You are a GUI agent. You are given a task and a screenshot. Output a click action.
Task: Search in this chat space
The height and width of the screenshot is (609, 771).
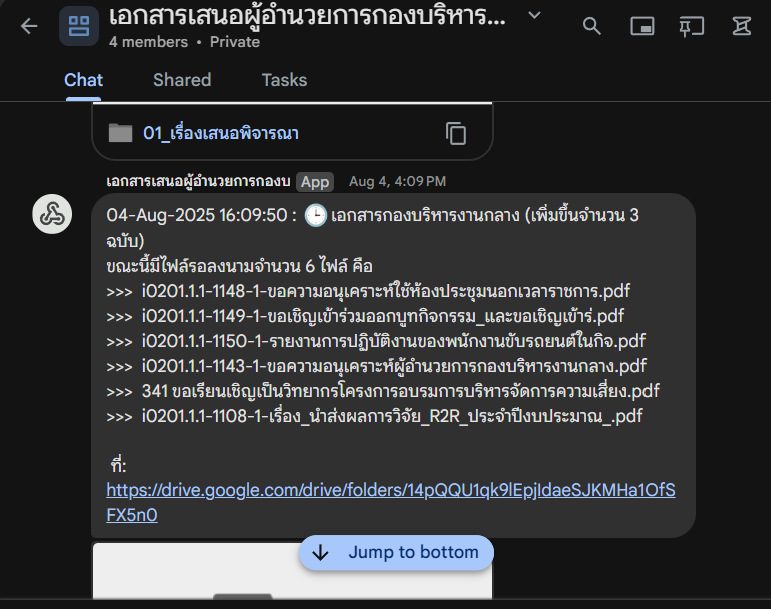click(x=592, y=26)
